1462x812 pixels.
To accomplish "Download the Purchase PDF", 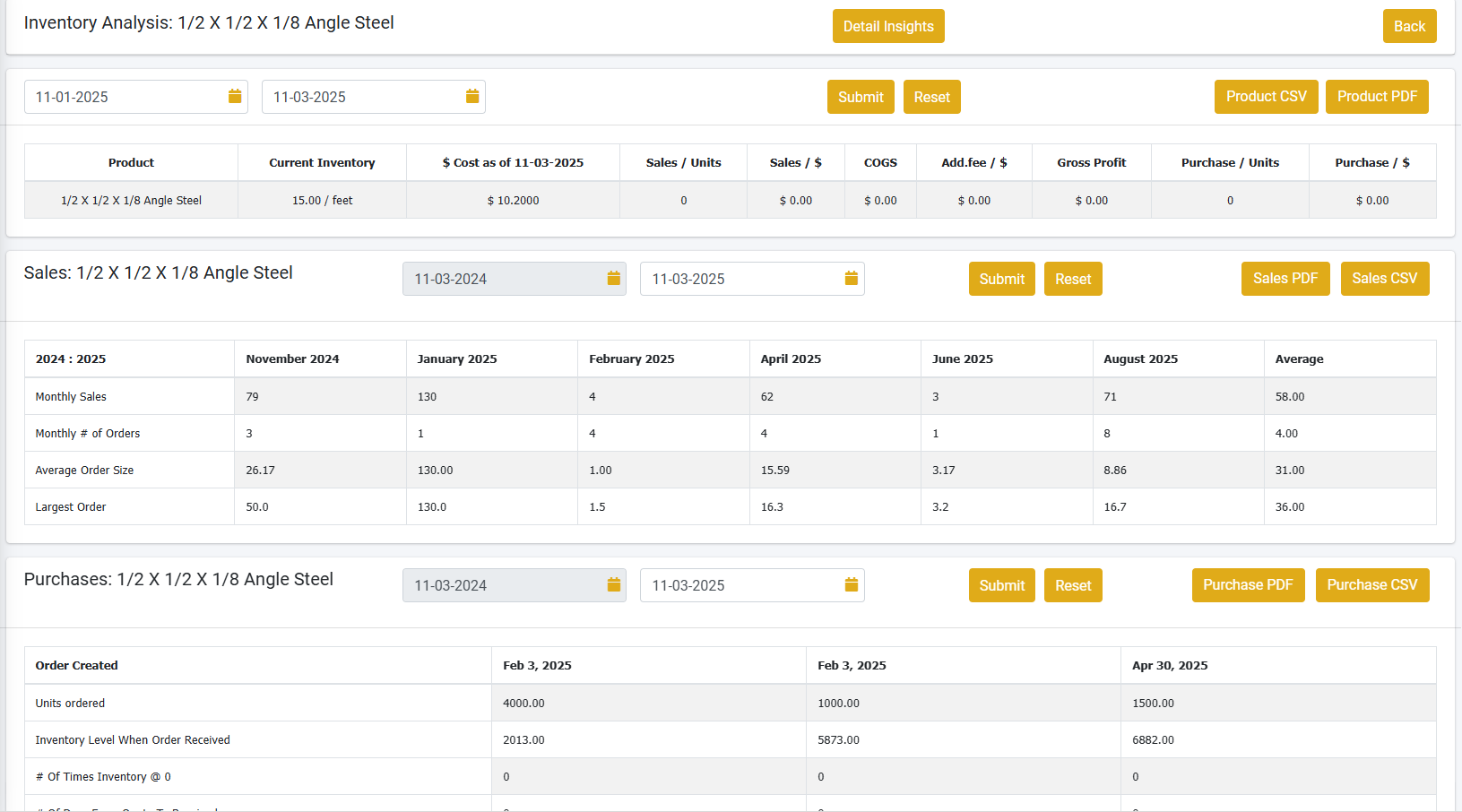I will tap(1248, 585).
